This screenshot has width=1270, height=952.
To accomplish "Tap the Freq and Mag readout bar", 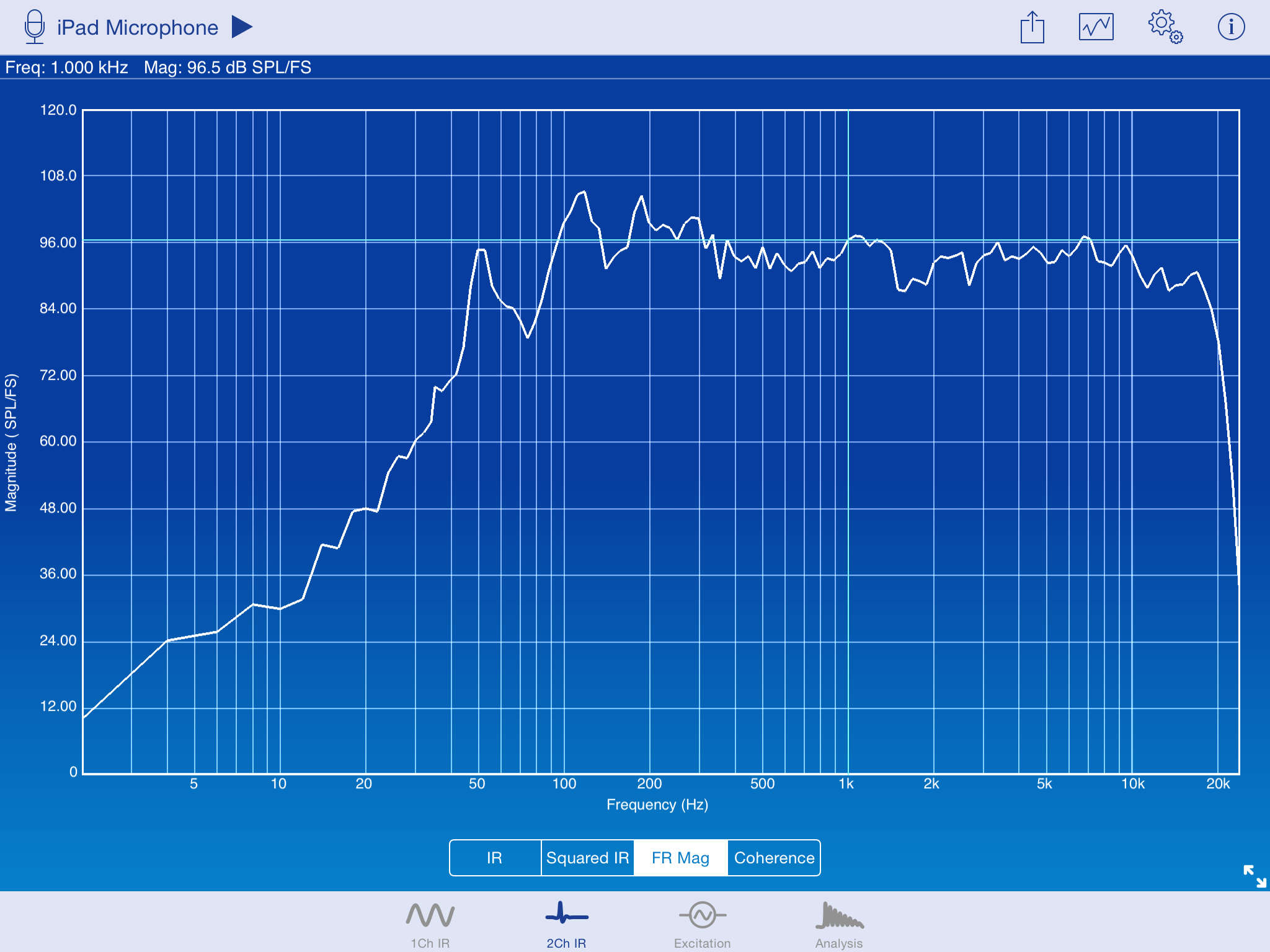I will [x=158, y=68].
